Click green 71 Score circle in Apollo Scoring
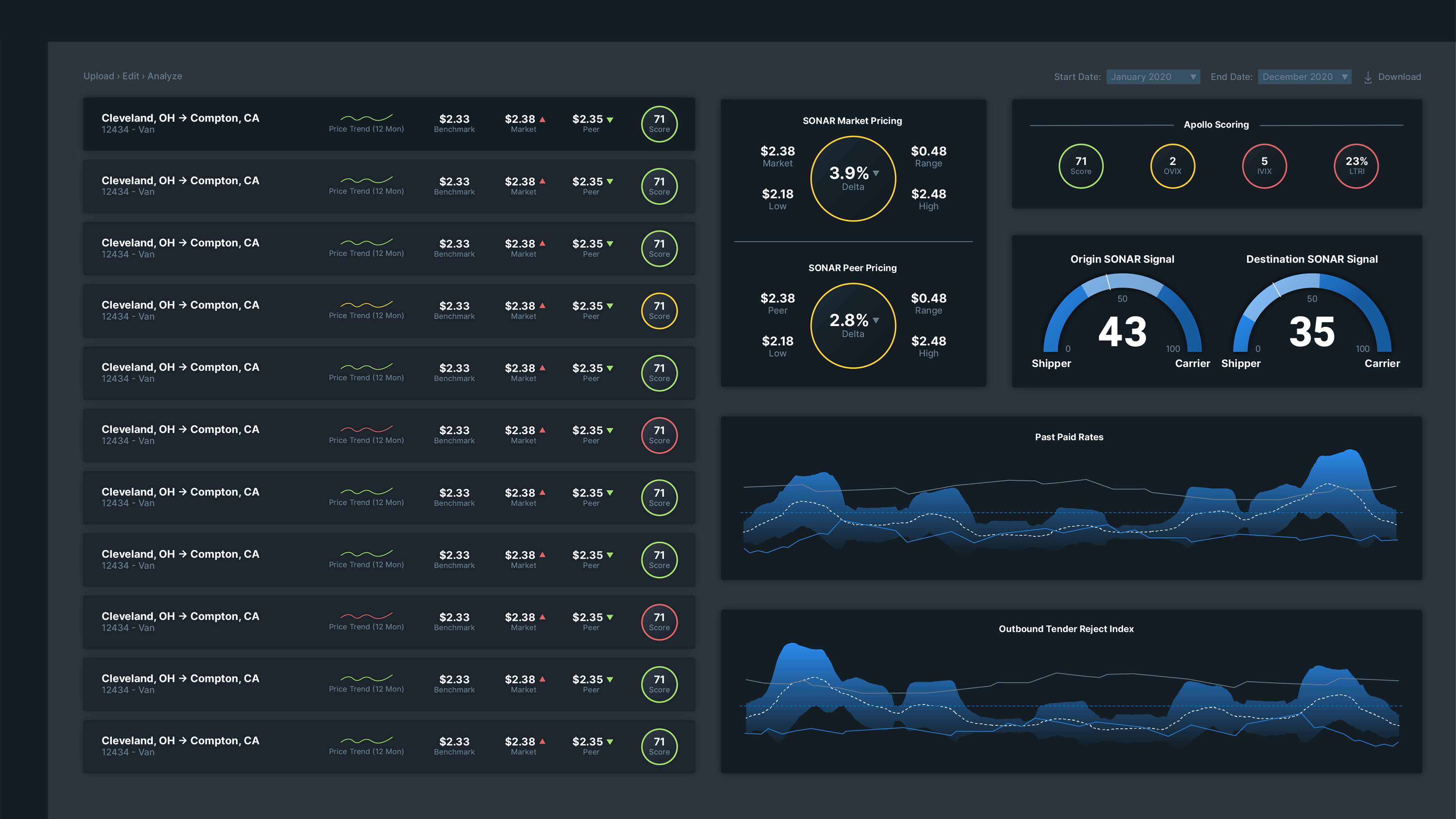 coord(1081,166)
